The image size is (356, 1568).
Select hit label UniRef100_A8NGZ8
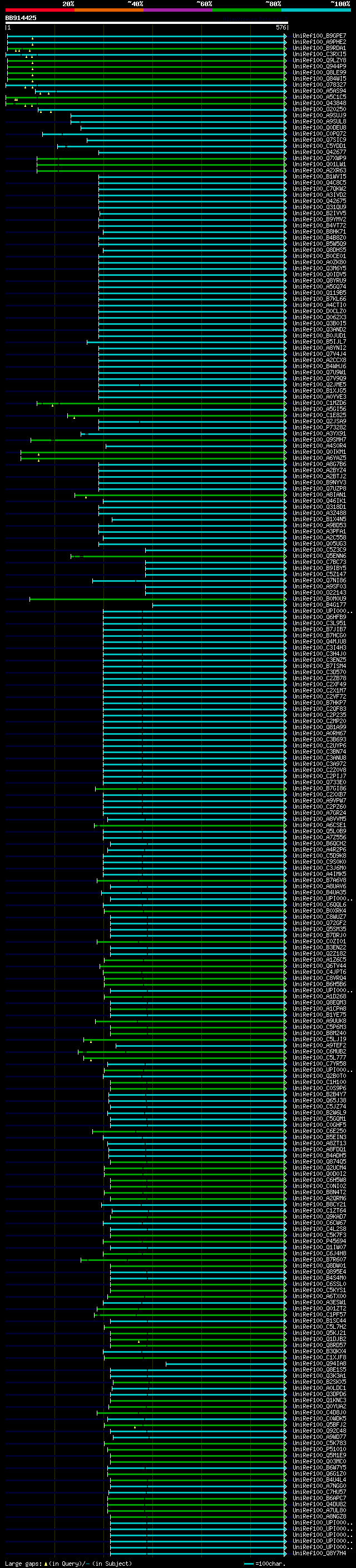tap(319, 1516)
